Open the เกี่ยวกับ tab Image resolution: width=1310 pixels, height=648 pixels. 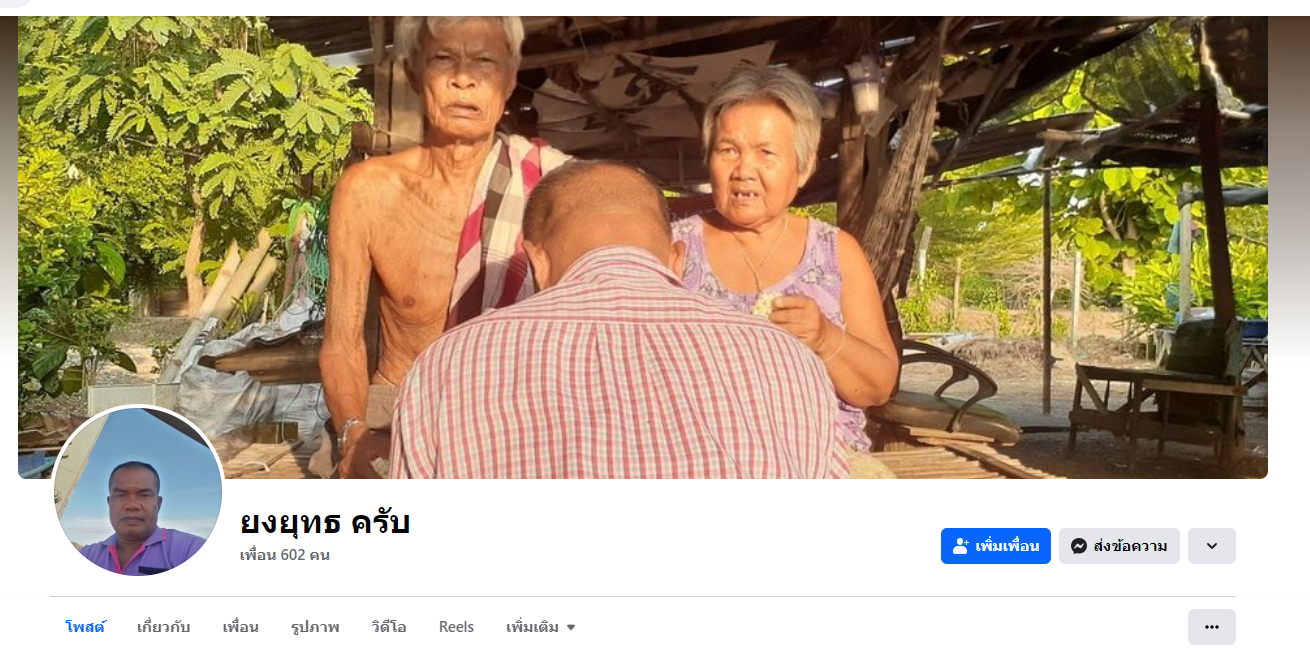coord(164,627)
